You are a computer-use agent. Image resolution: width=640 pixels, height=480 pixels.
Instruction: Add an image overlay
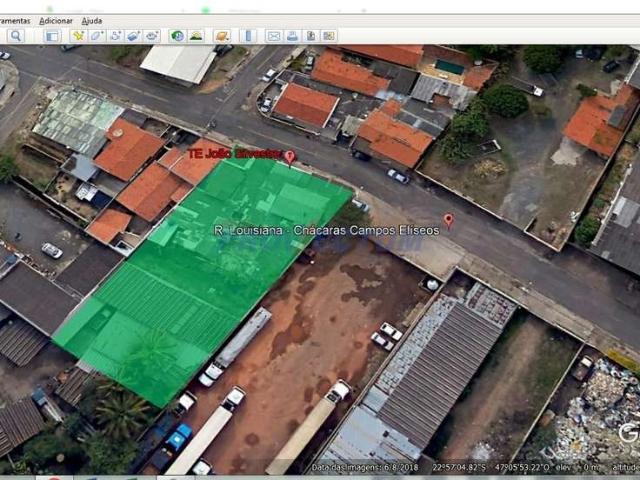[134, 36]
